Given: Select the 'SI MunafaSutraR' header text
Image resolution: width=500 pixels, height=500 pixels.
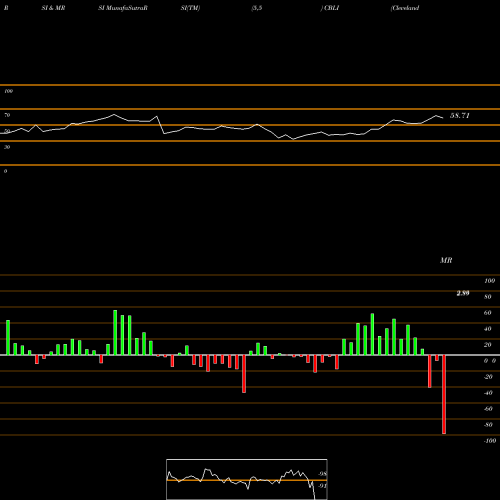Looking at the screenshot, I should click(123, 8).
